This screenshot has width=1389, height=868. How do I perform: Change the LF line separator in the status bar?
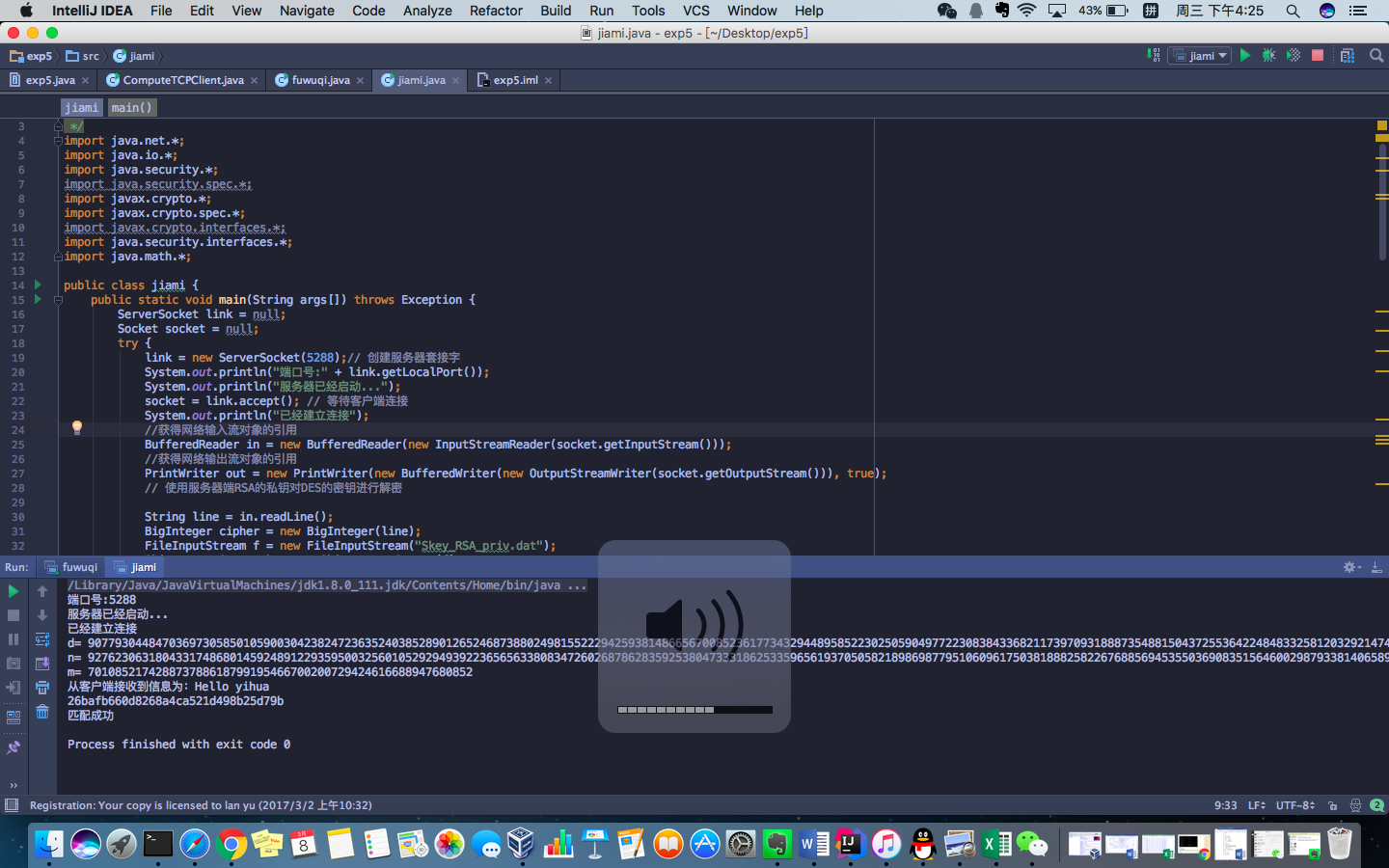(x=1256, y=805)
